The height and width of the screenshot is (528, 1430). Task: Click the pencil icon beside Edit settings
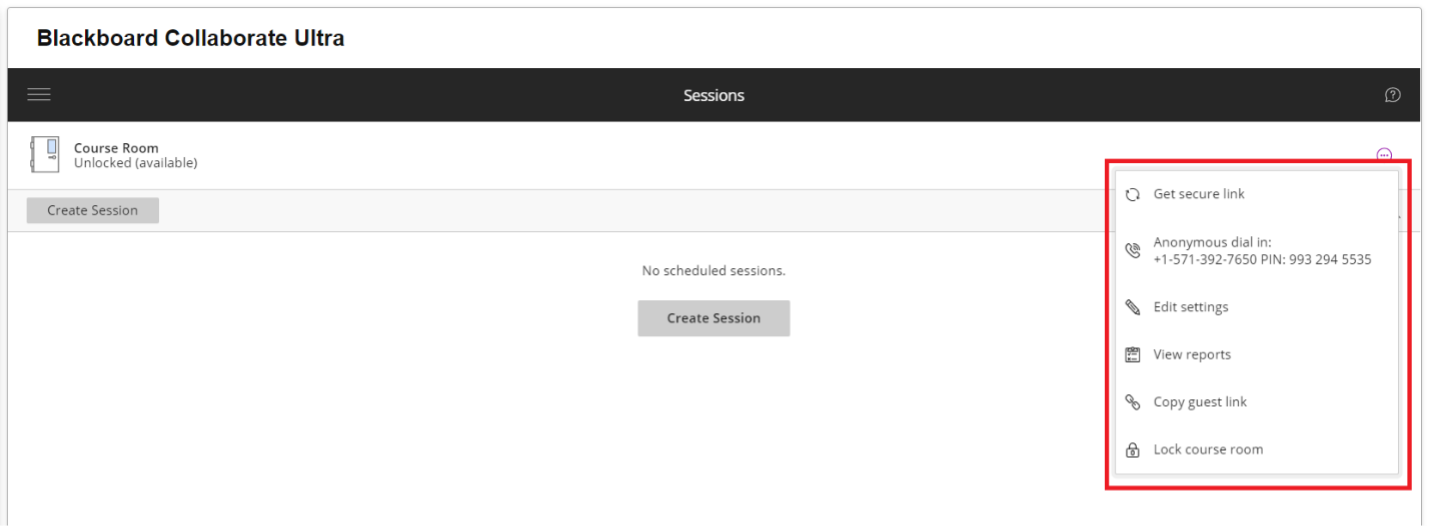pos(1133,307)
